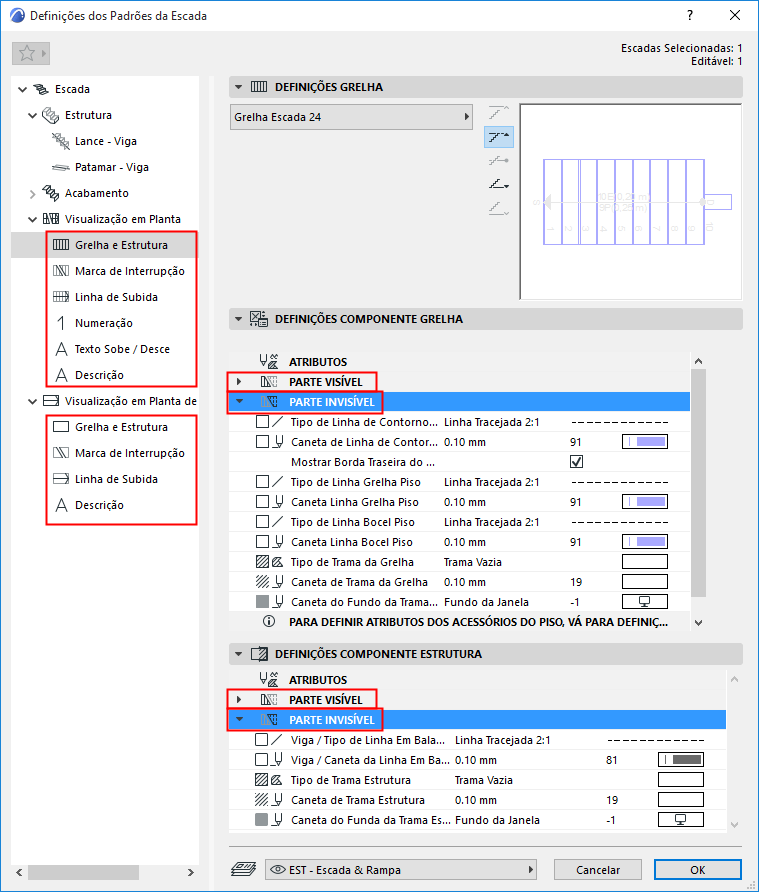Toggle Tipo de Linha Grelha Piso checkbox
Viewport: 759px width, 892px height.
(x=262, y=482)
